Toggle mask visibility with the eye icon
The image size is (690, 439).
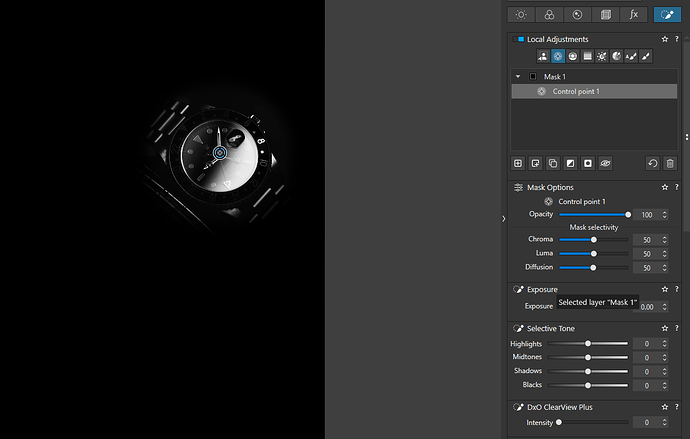coord(605,163)
